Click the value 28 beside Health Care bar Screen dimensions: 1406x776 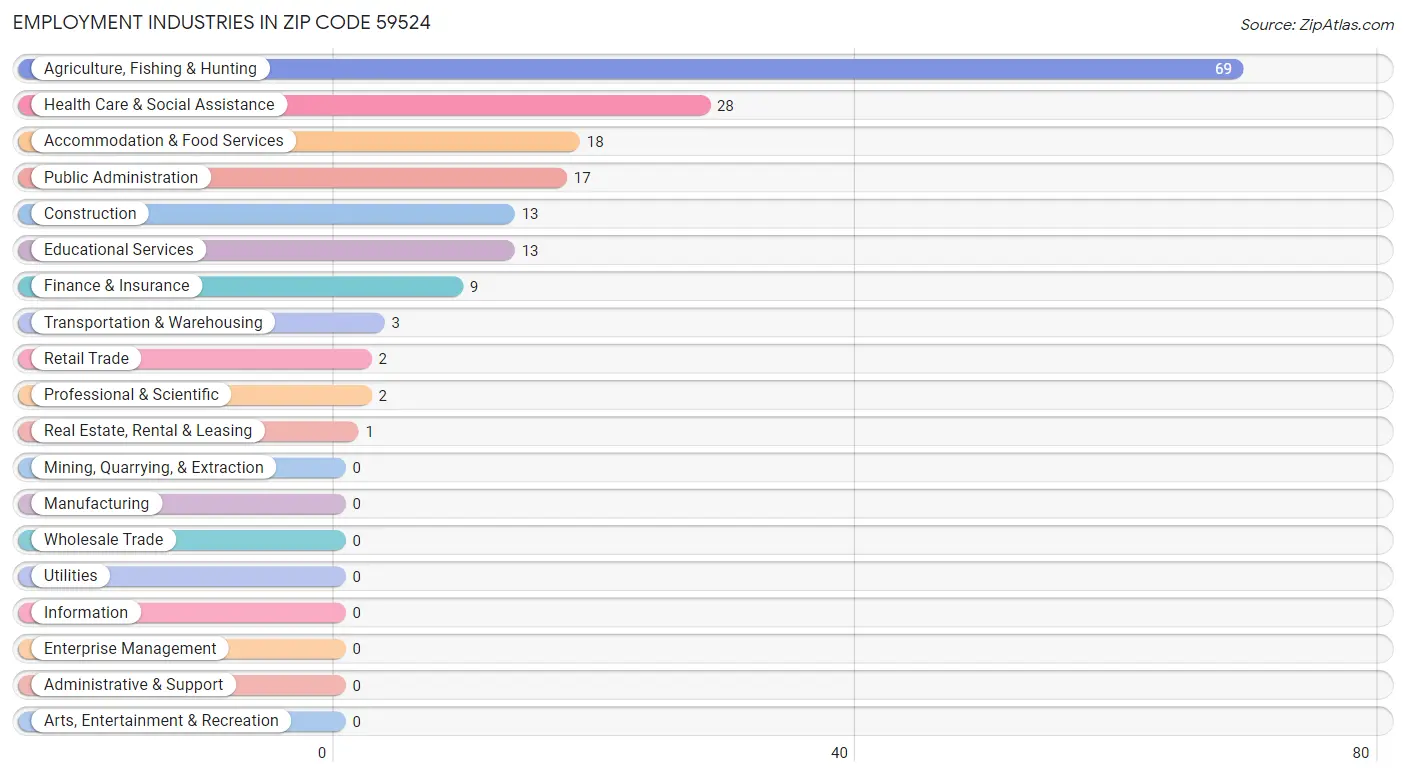coord(725,106)
